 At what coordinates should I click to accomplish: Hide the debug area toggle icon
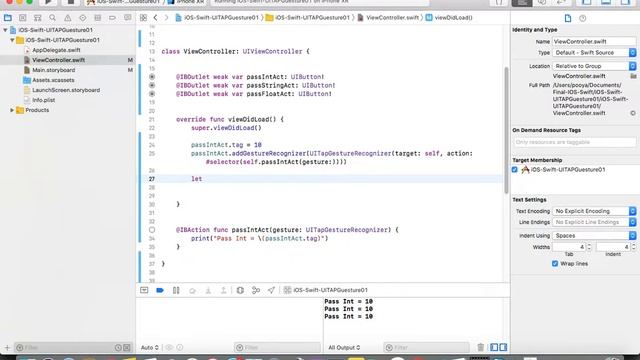tap(144, 290)
